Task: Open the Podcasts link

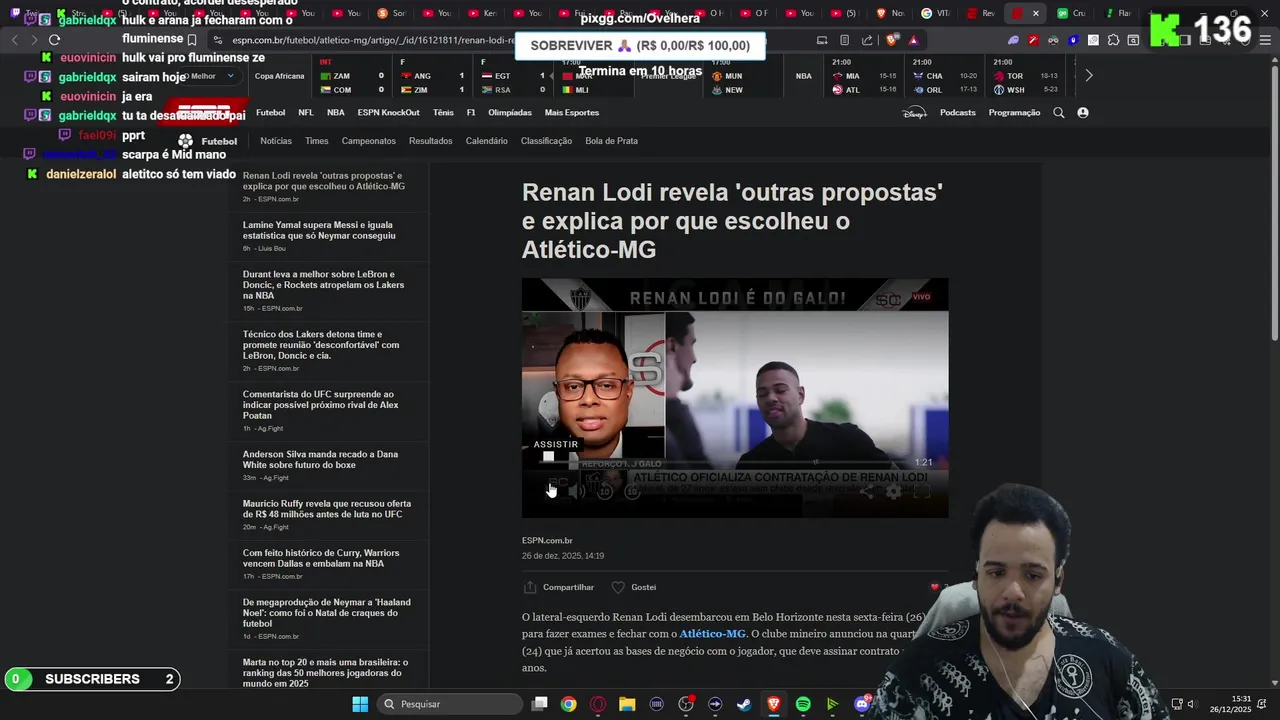Action: pyautogui.click(x=958, y=113)
